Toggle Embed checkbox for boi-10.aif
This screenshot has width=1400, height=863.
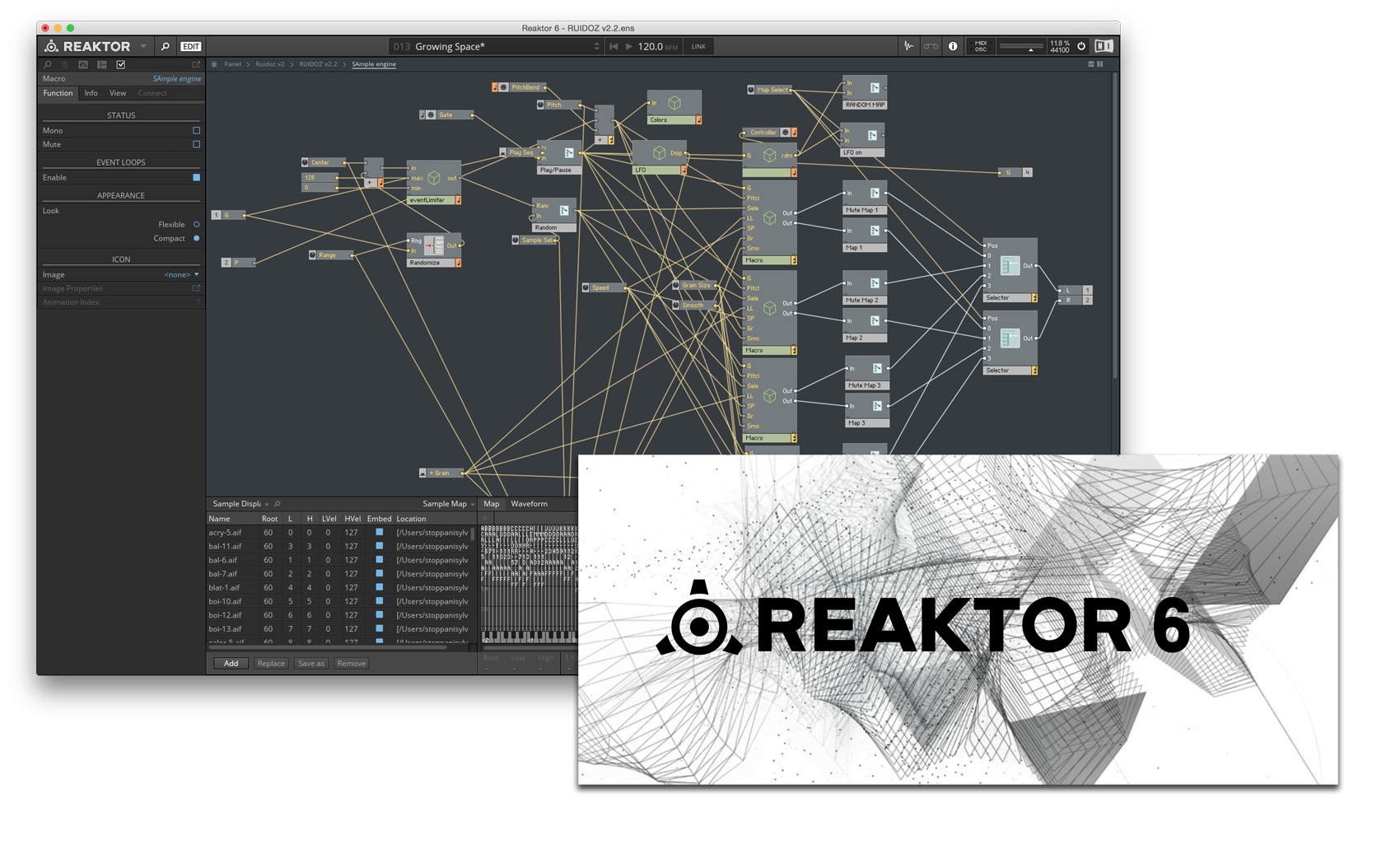coord(380,601)
